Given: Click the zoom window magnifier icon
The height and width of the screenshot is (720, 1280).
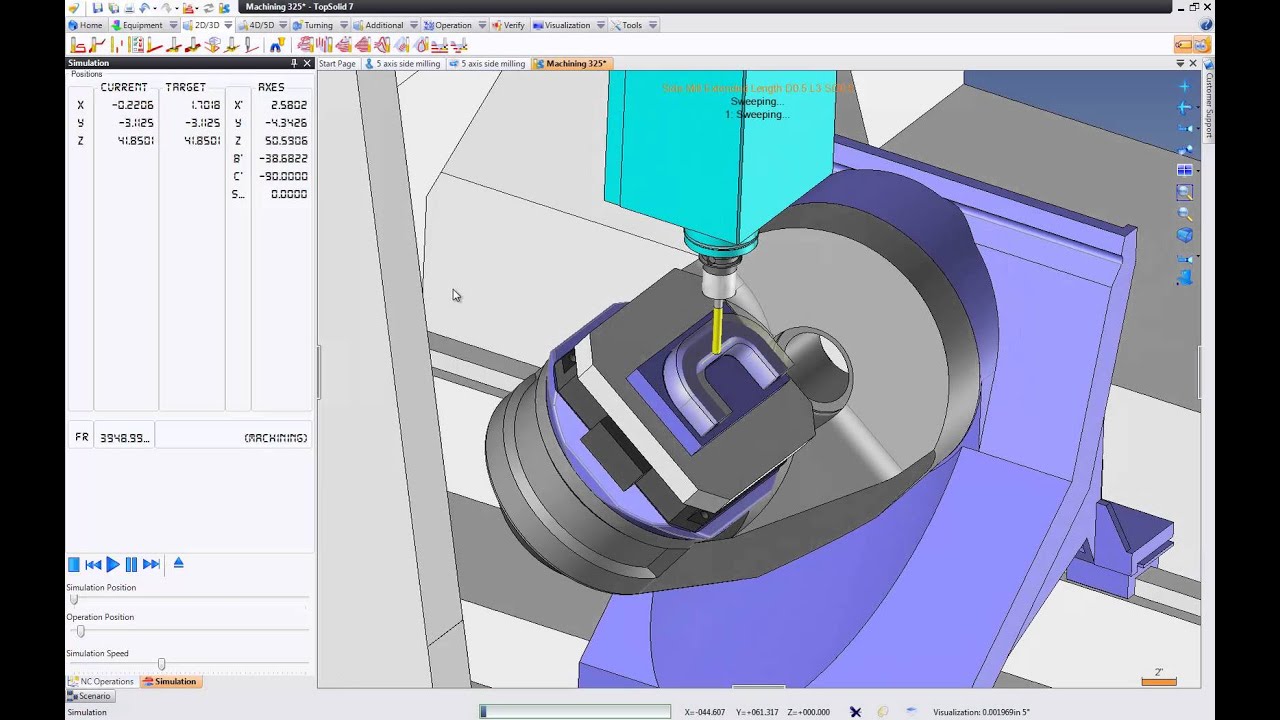Looking at the screenshot, I should [1185, 192].
